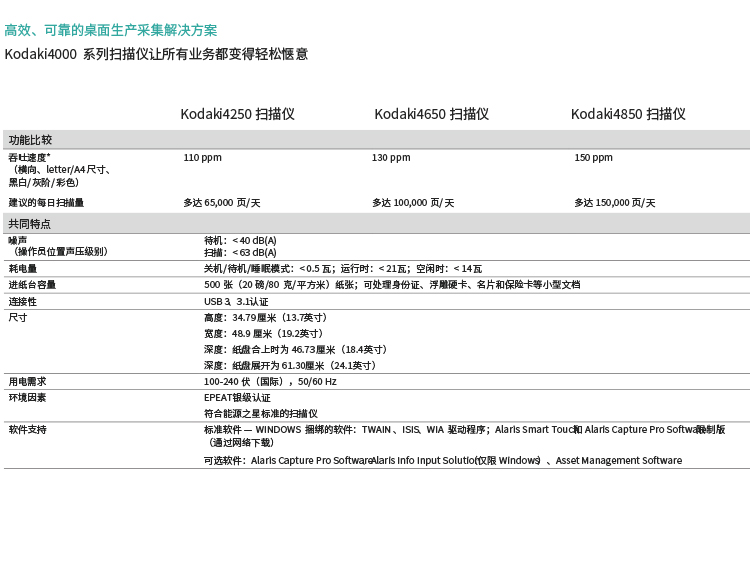This screenshot has height=566, width=750.
Task: Select '高度:34.79厘米(13.7英寸)' line
Action: [266, 318]
